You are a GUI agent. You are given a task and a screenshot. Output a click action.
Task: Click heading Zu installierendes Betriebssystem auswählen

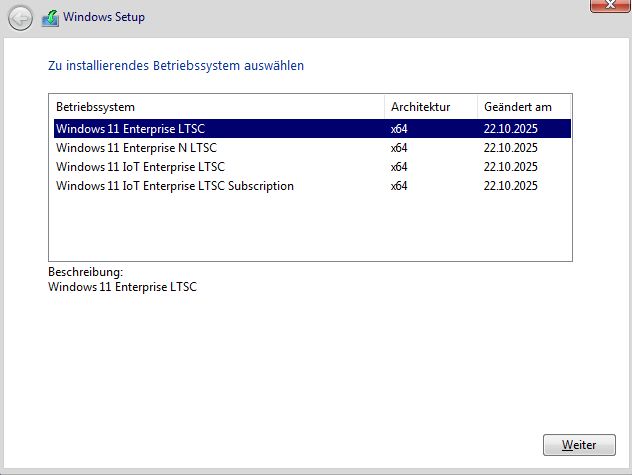176,66
